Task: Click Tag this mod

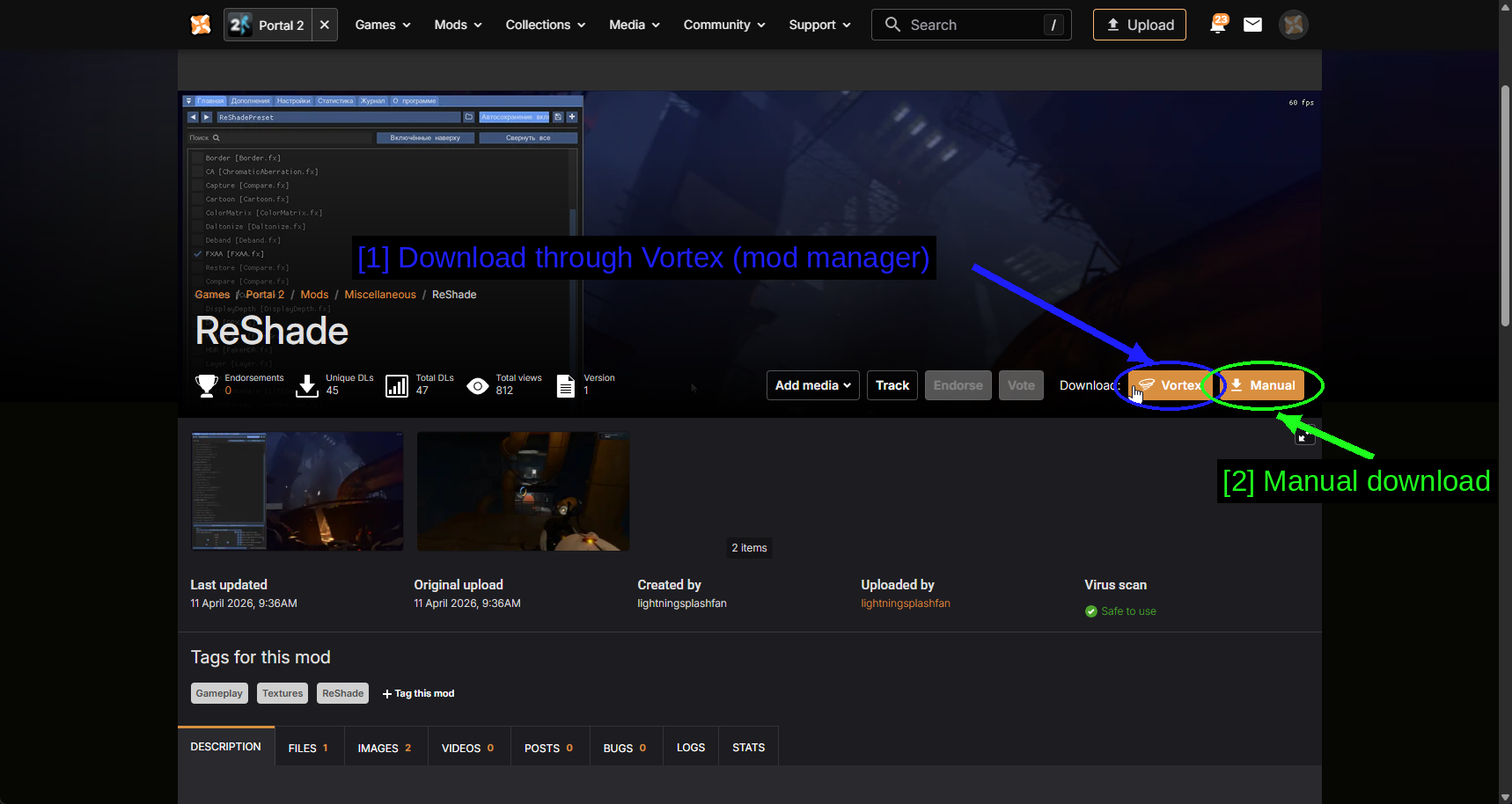Action: (419, 693)
